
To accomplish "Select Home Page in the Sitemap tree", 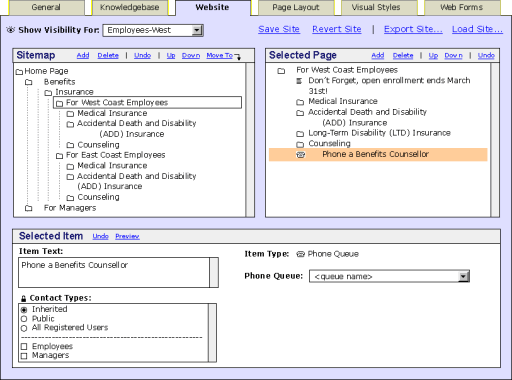I will click(46, 71).
